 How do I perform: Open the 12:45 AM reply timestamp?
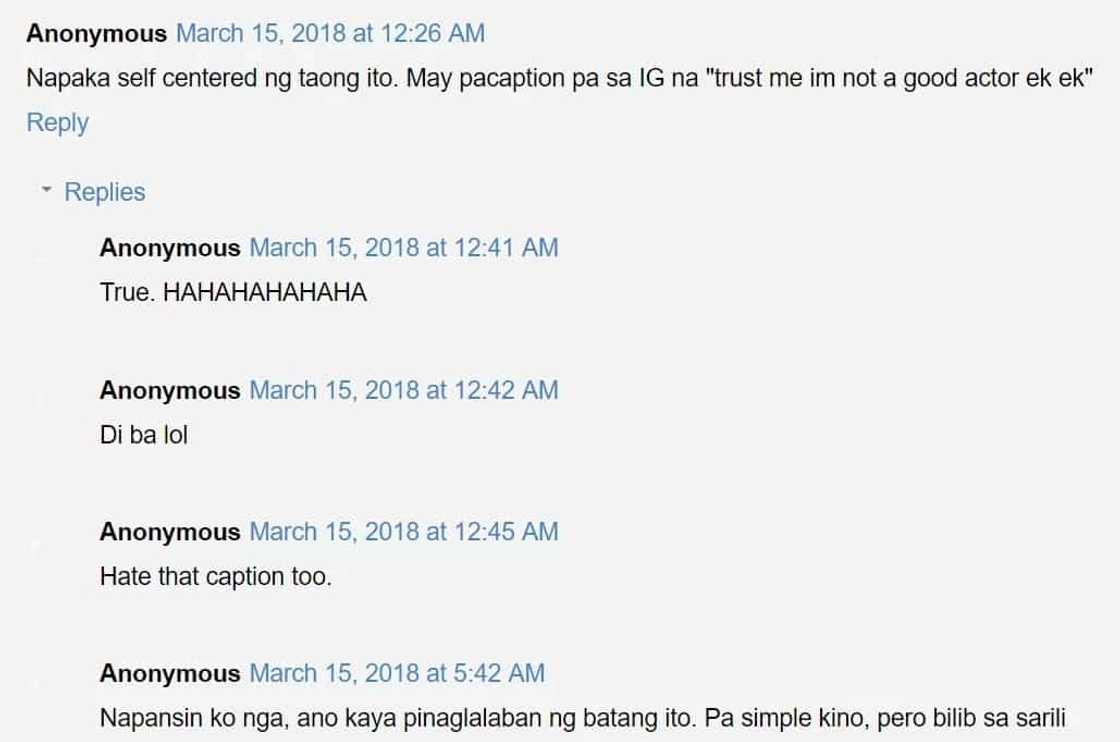(403, 532)
